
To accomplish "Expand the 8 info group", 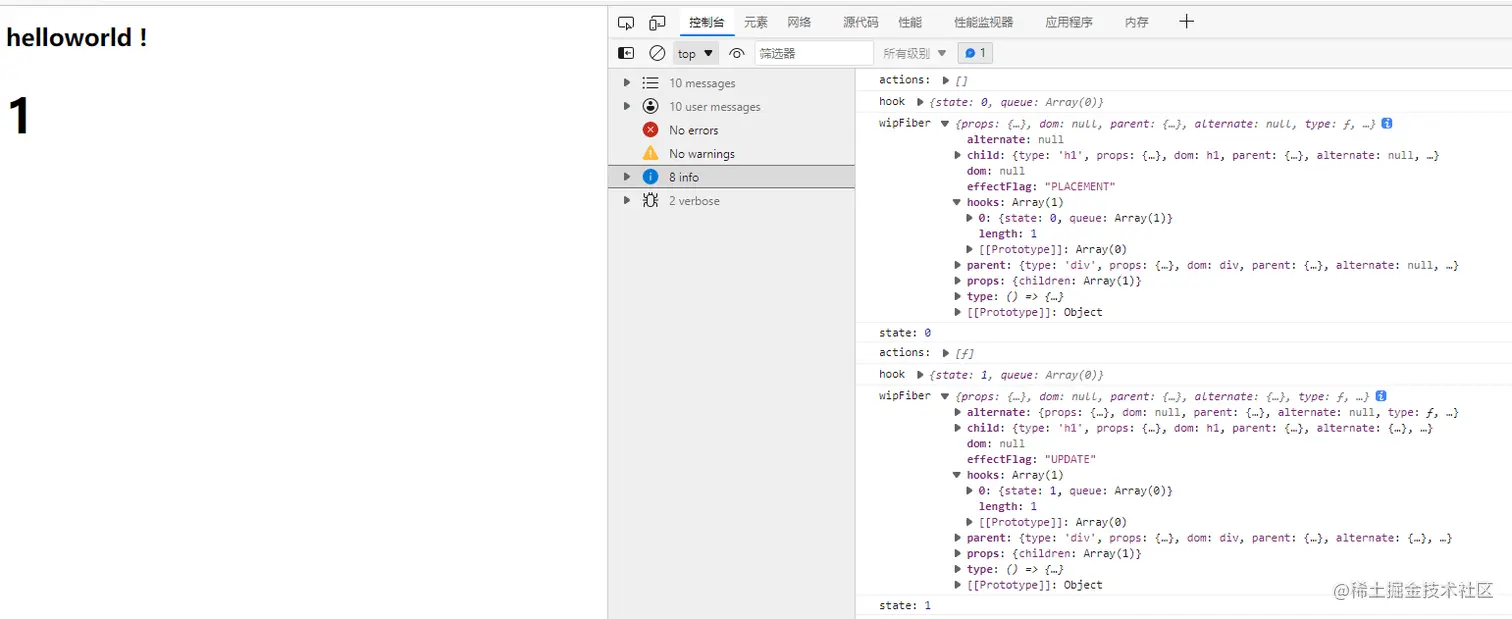I will [x=627, y=177].
